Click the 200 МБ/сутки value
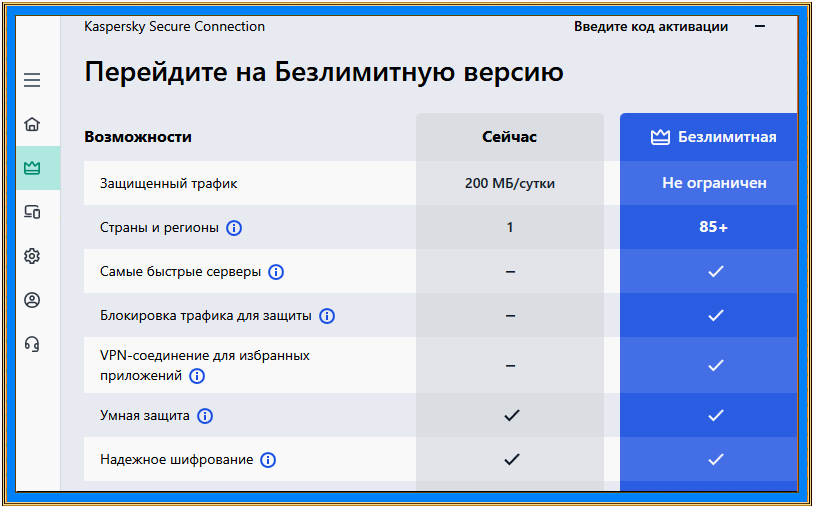This screenshot has width=813, height=507. pyautogui.click(x=510, y=184)
